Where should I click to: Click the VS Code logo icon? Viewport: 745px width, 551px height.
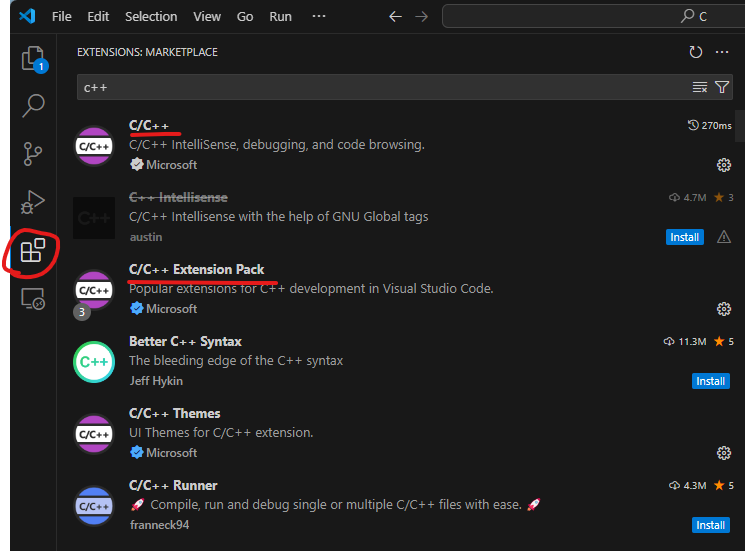(27, 16)
